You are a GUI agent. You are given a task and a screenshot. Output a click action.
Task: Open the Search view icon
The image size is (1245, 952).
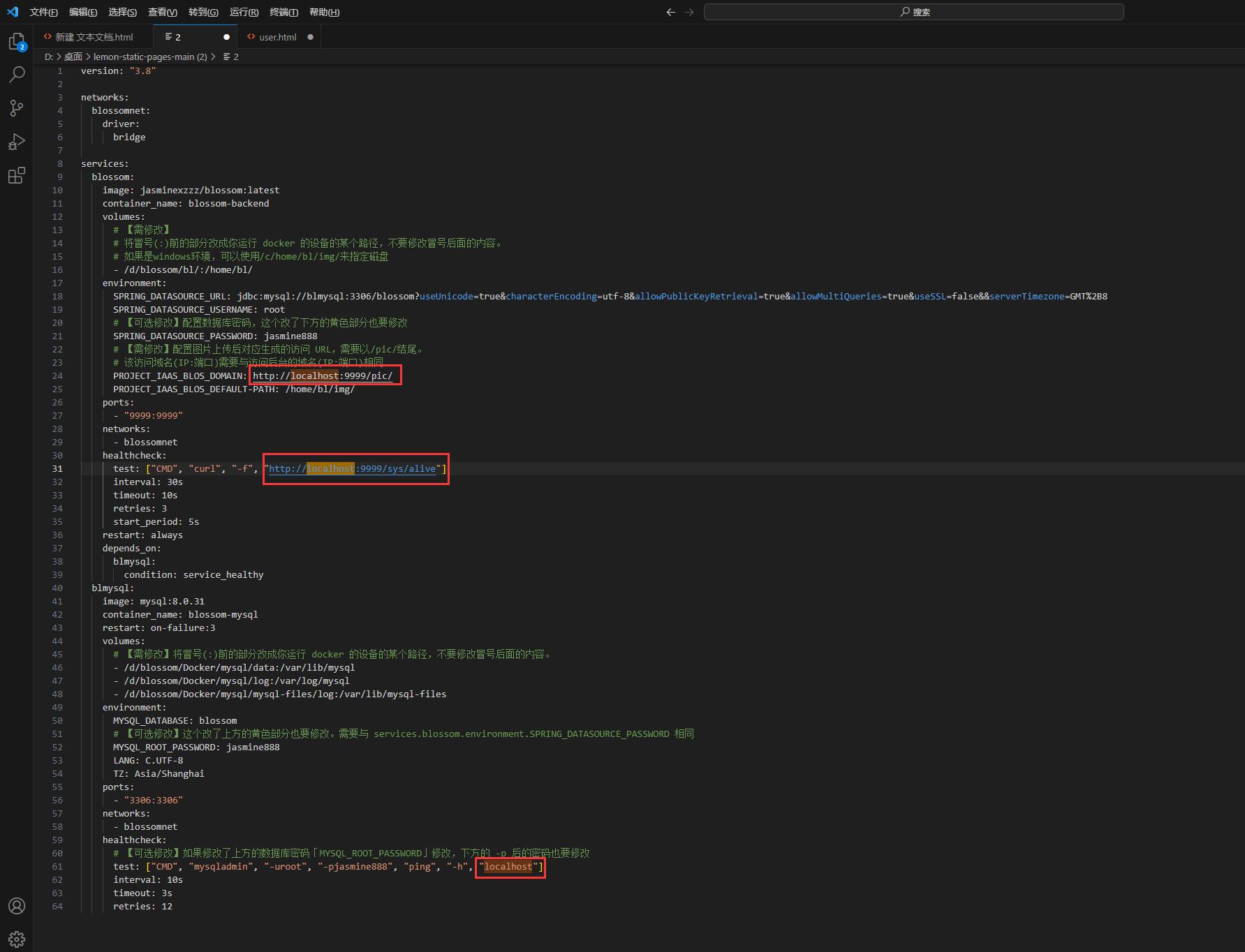coord(17,74)
